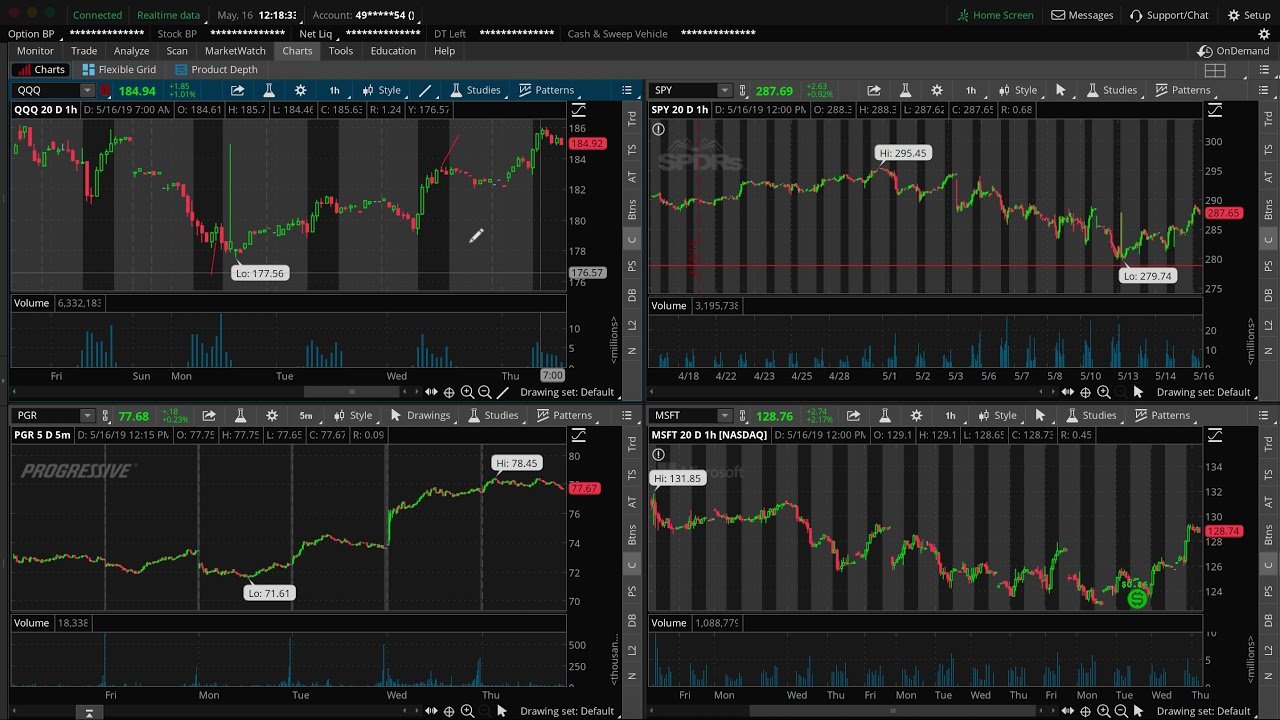Open the Patterns button on MSFT chart
This screenshot has width=1280, height=720.
pyautogui.click(x=1179, y=415)
